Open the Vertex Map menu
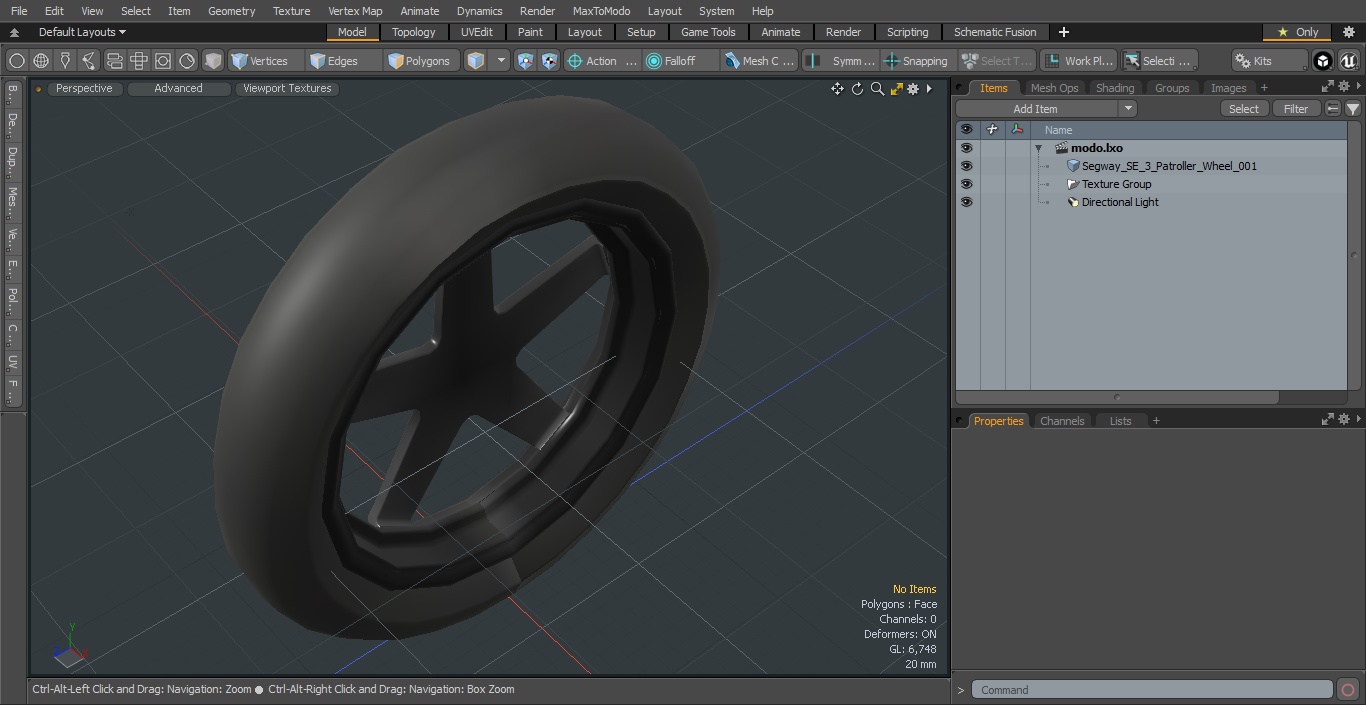Image resolution: width=1366 pixels, height=705 pixels. click(355, 11)
